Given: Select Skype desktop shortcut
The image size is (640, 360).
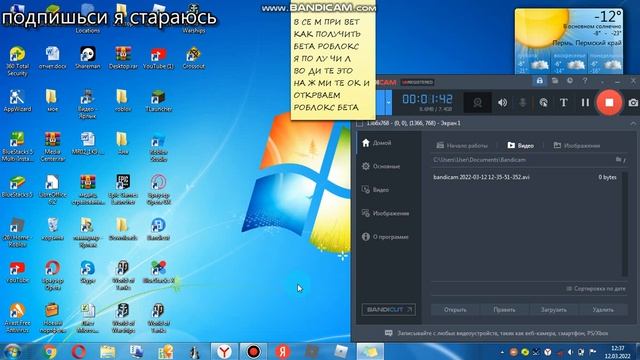Looking at the screenshot, I should (x=87, y=272).
